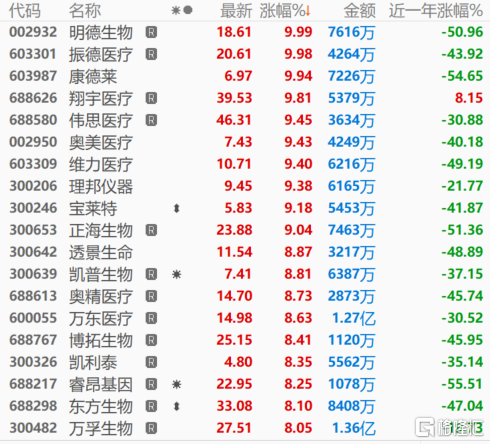The width and height of the screenshot is (490, 444).
Task: Click the R badge beside 振德医疗
Action: (151, 54)
